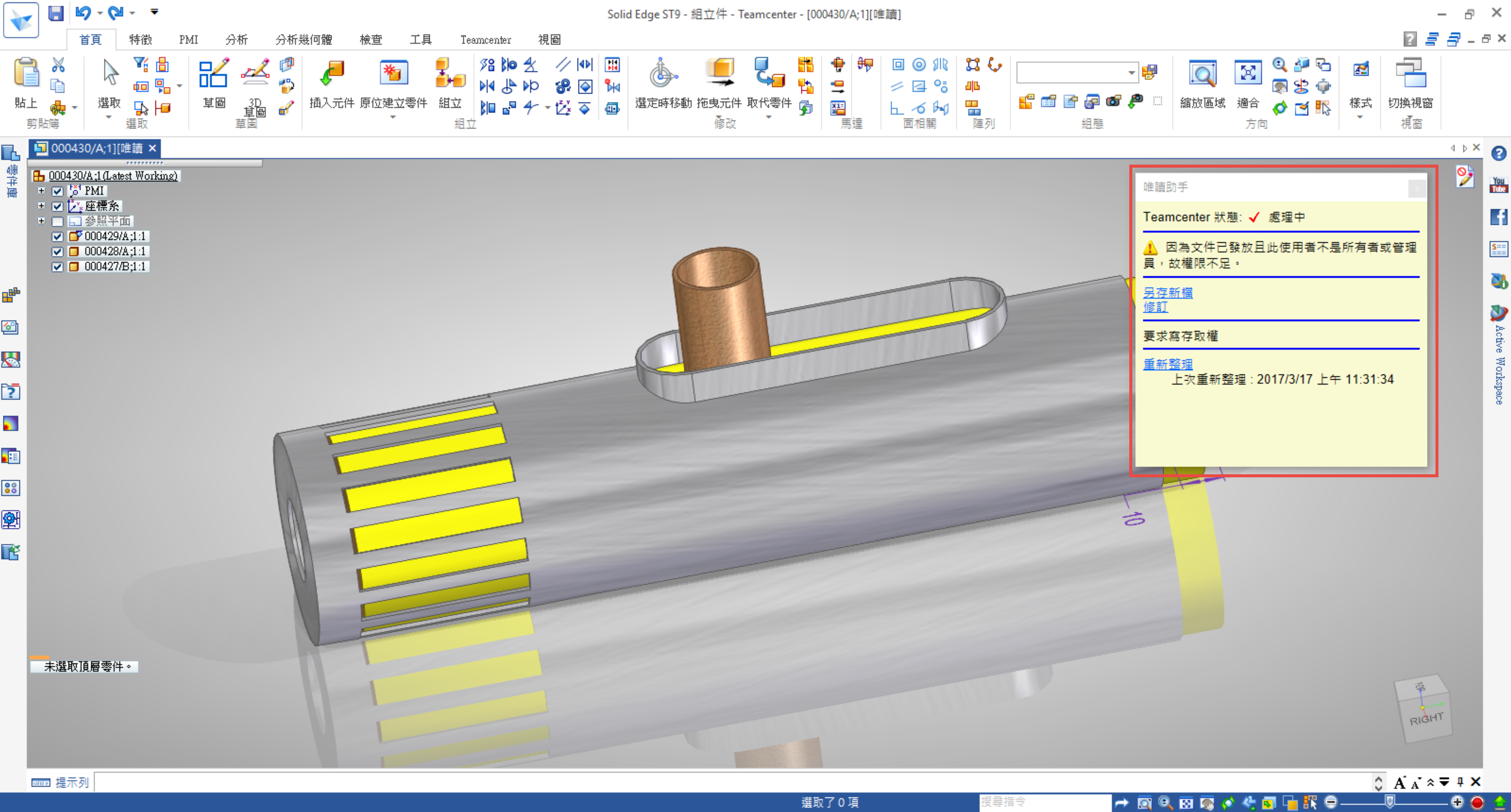Switch to the 檢查 ribbon tab

click(x=371, y=39)
